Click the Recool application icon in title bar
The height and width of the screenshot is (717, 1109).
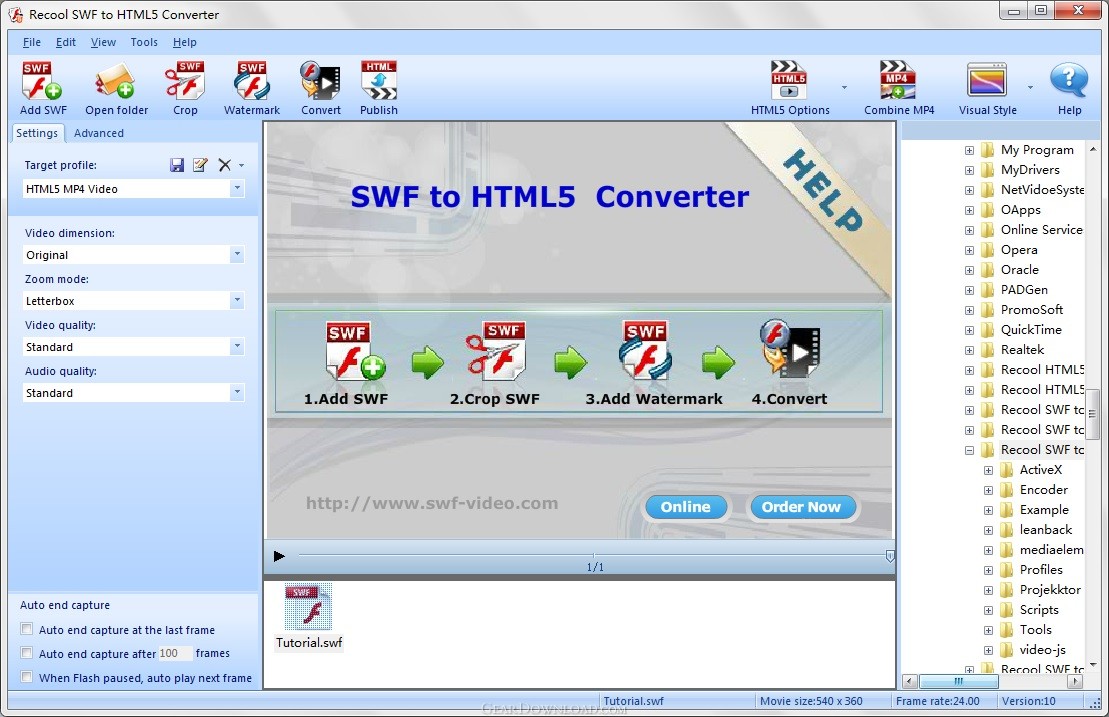(15, 14)
